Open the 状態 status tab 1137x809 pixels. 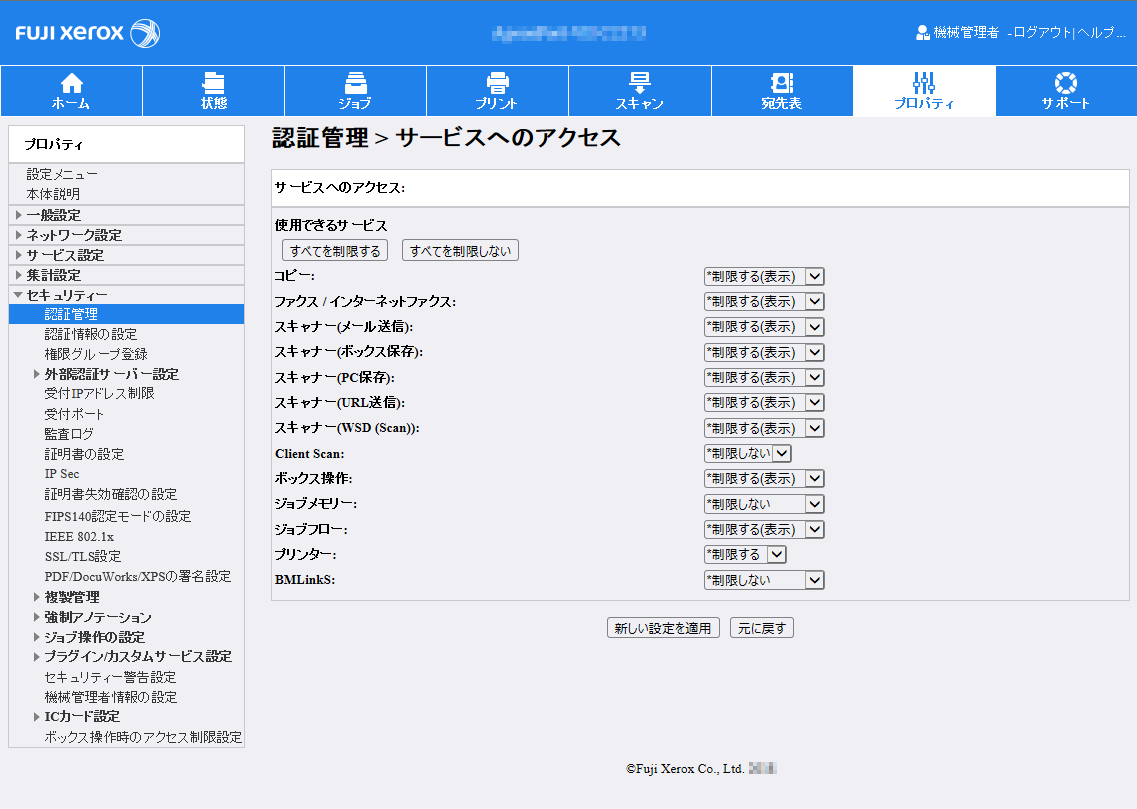[x=213, y=91]
